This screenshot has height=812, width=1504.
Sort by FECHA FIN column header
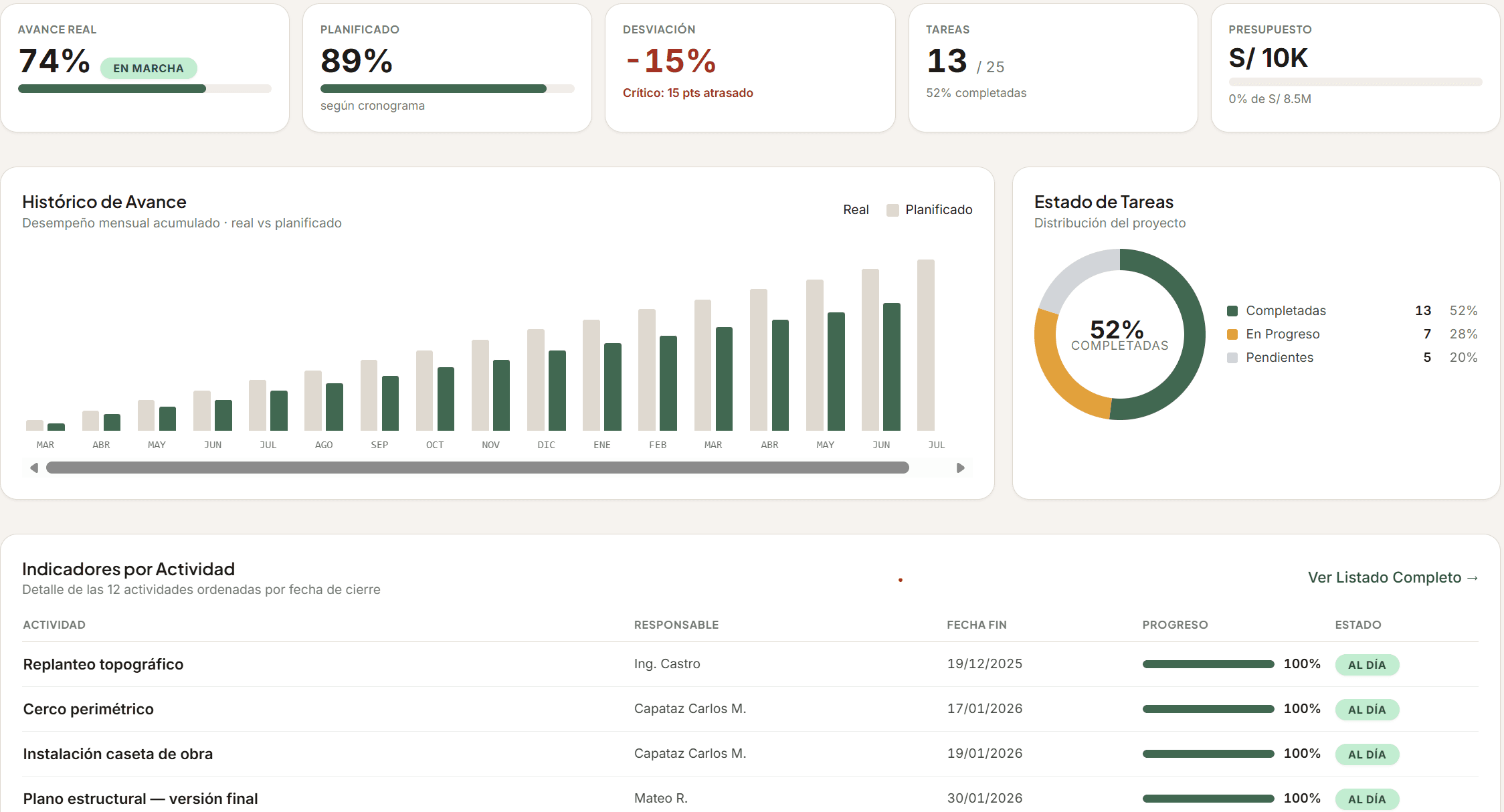pyautogui.click(x=977, y=625)
